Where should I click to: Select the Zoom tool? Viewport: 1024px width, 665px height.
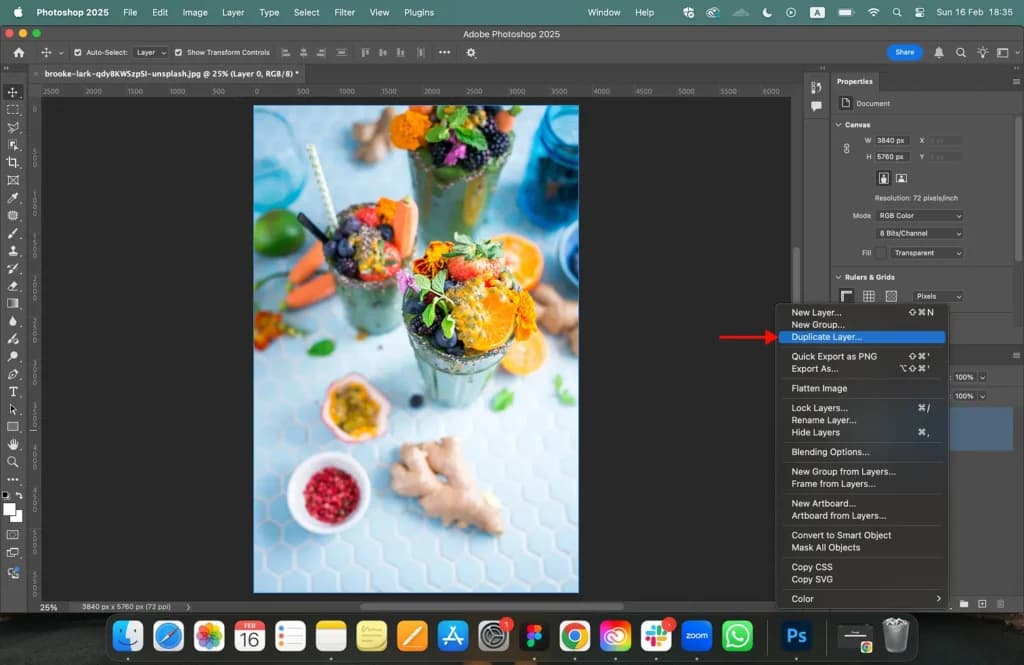coord(13,462)
